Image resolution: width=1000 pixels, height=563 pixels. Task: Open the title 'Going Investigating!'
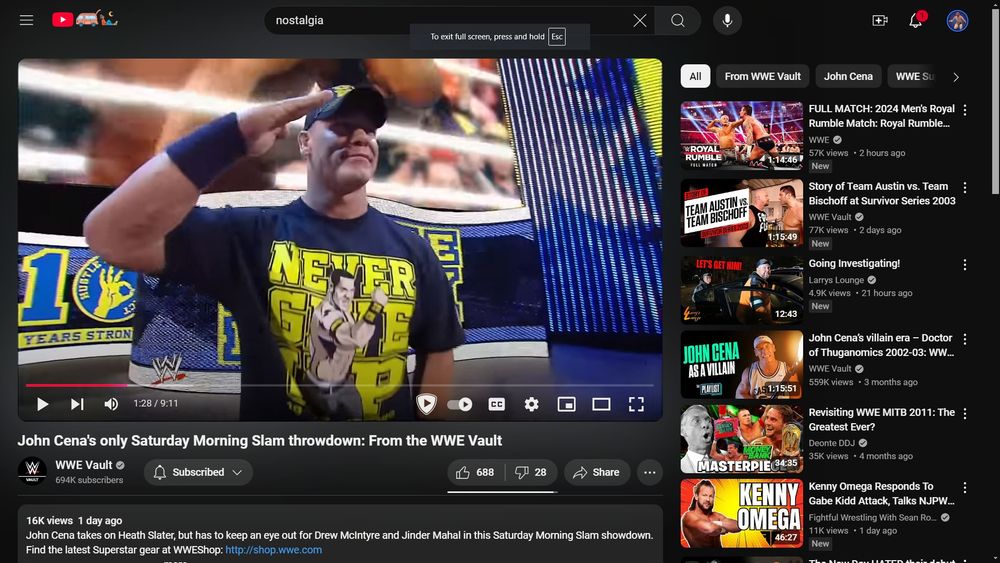point(854,263)
